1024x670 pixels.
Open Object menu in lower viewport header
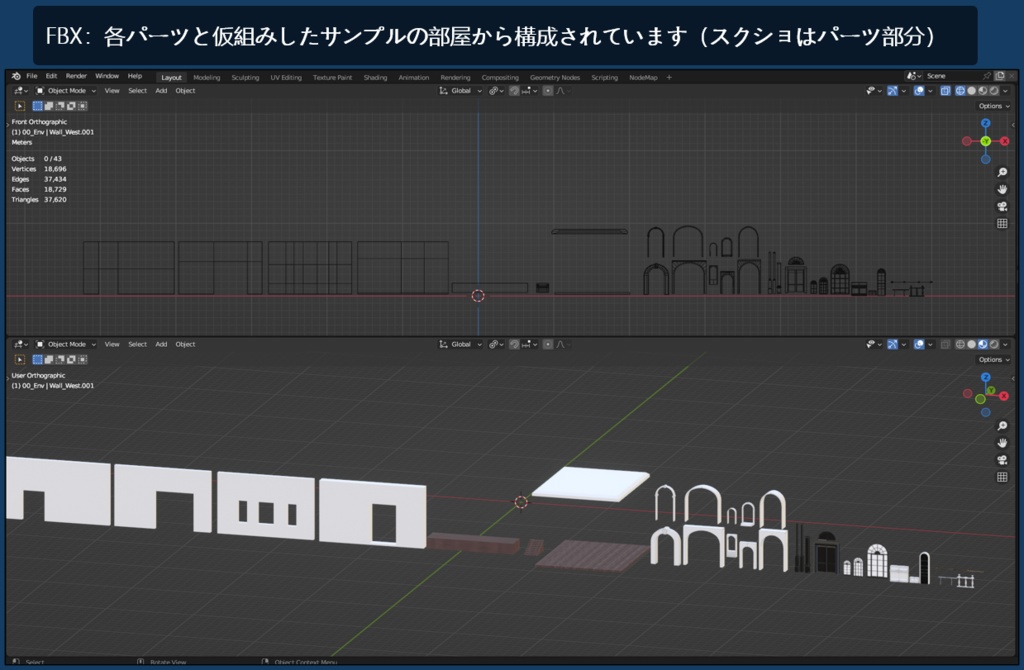click(185, 344)
